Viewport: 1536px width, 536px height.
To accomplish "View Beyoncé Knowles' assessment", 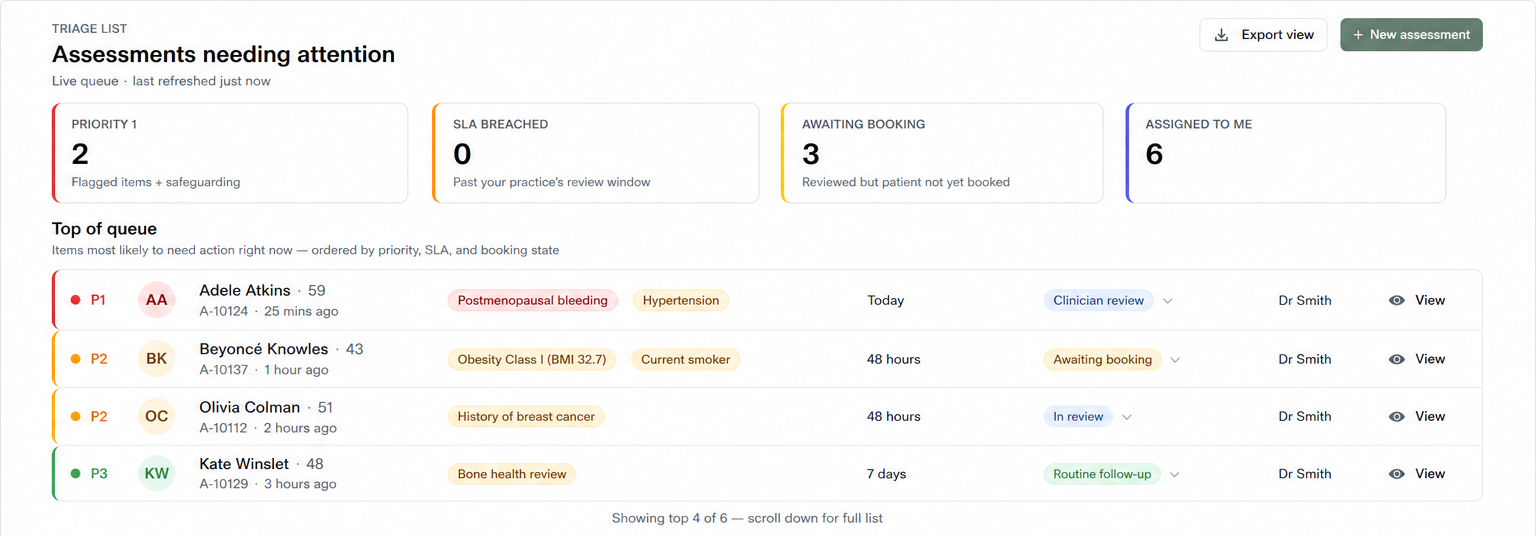I will 1417,359.
